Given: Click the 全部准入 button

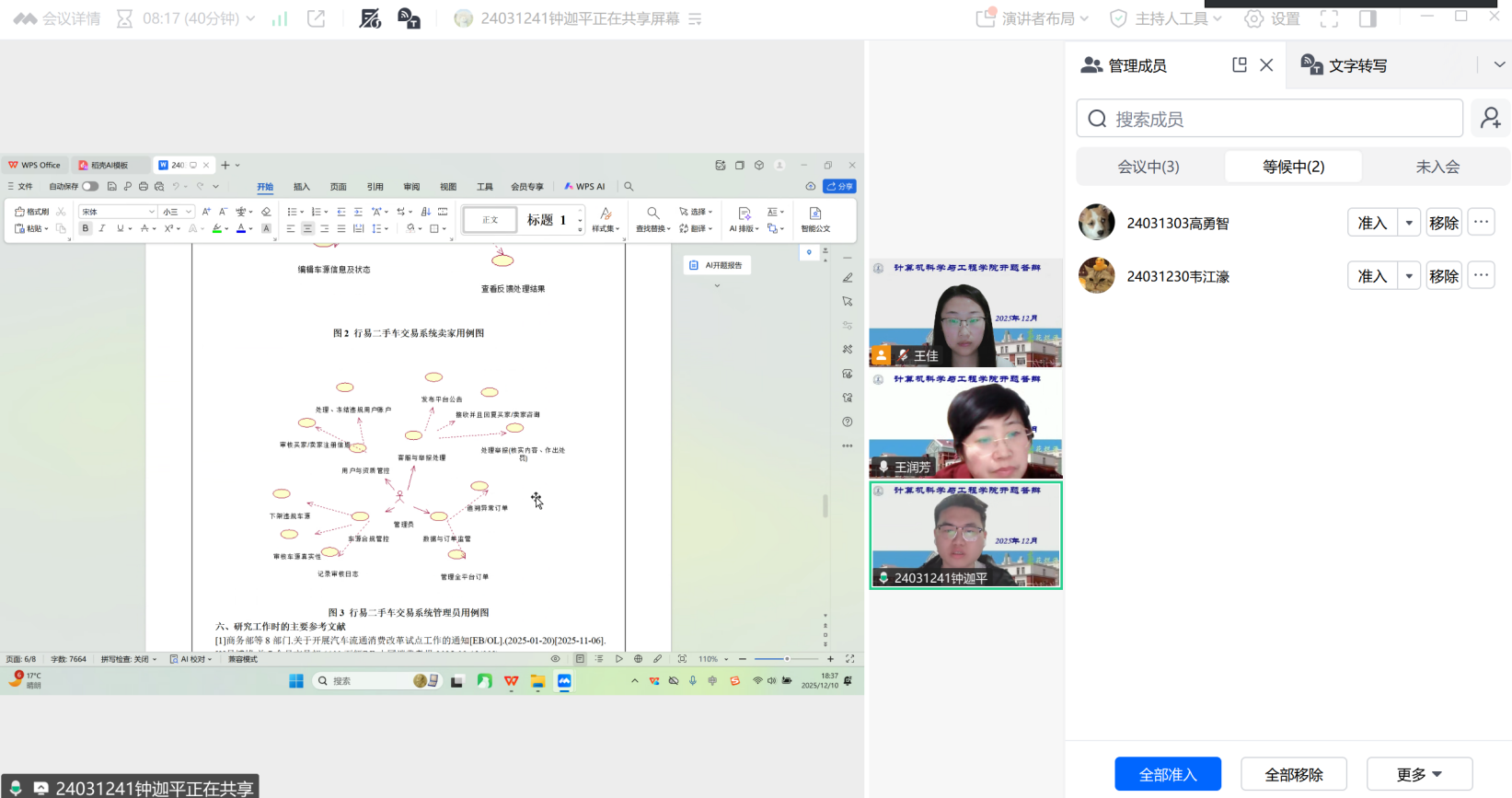Looking at the screenshot, I should pyautogui.click(x=1167, y=774).
